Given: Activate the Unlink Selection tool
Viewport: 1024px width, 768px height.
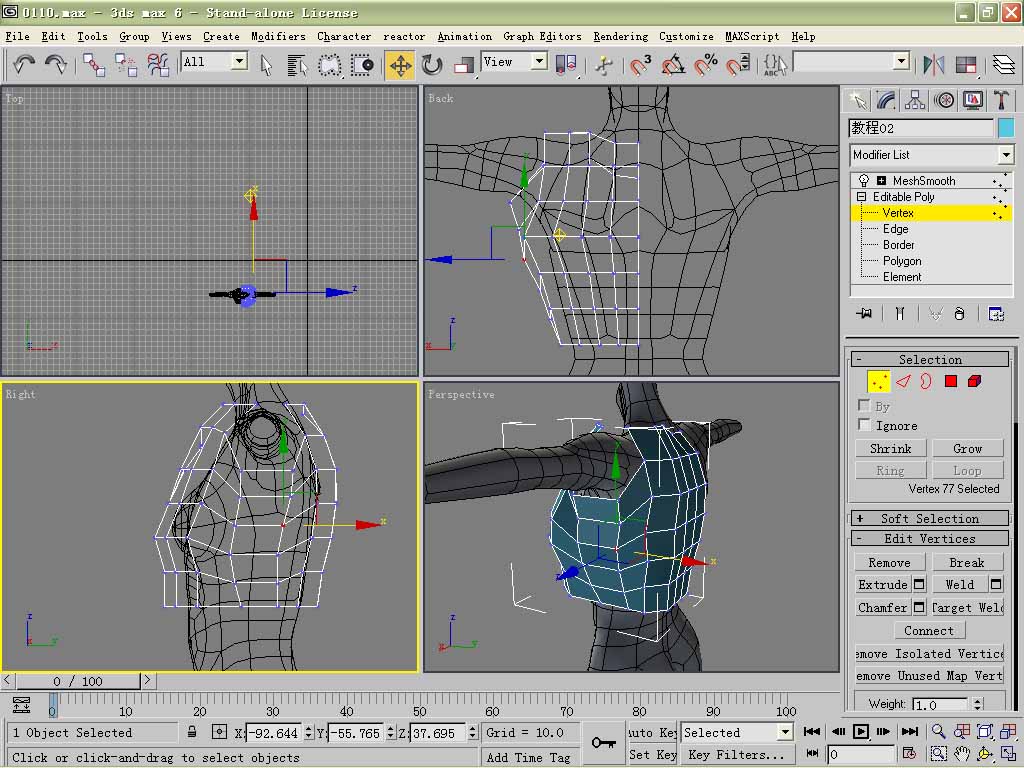Looking at the screenshot, I should (x=125, y=65).
